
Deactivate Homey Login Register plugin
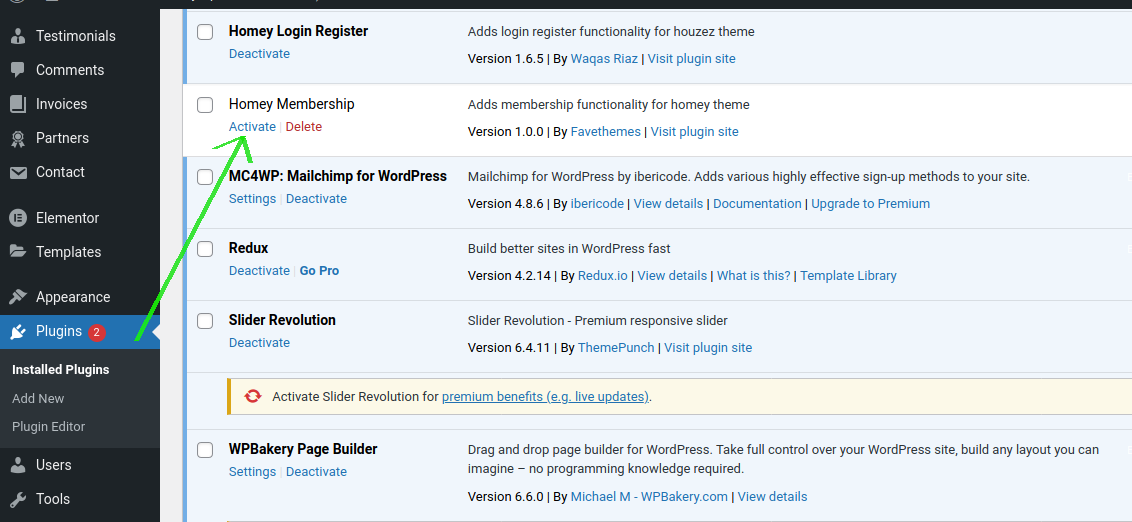(x=259, y=54)
